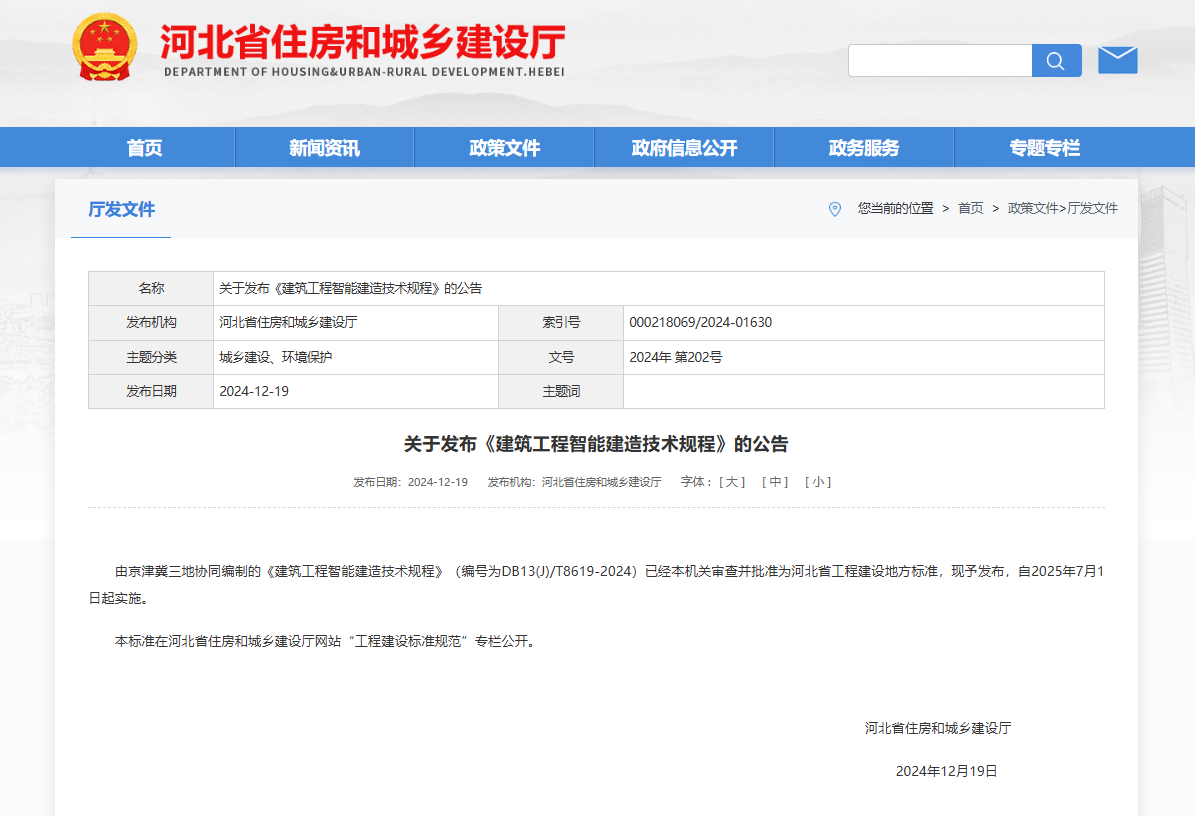Image resolution: width=1195 pixels, height=816 pixels.
Task: Open the envelope mail icon
Action: click(x=1117, y=60)
